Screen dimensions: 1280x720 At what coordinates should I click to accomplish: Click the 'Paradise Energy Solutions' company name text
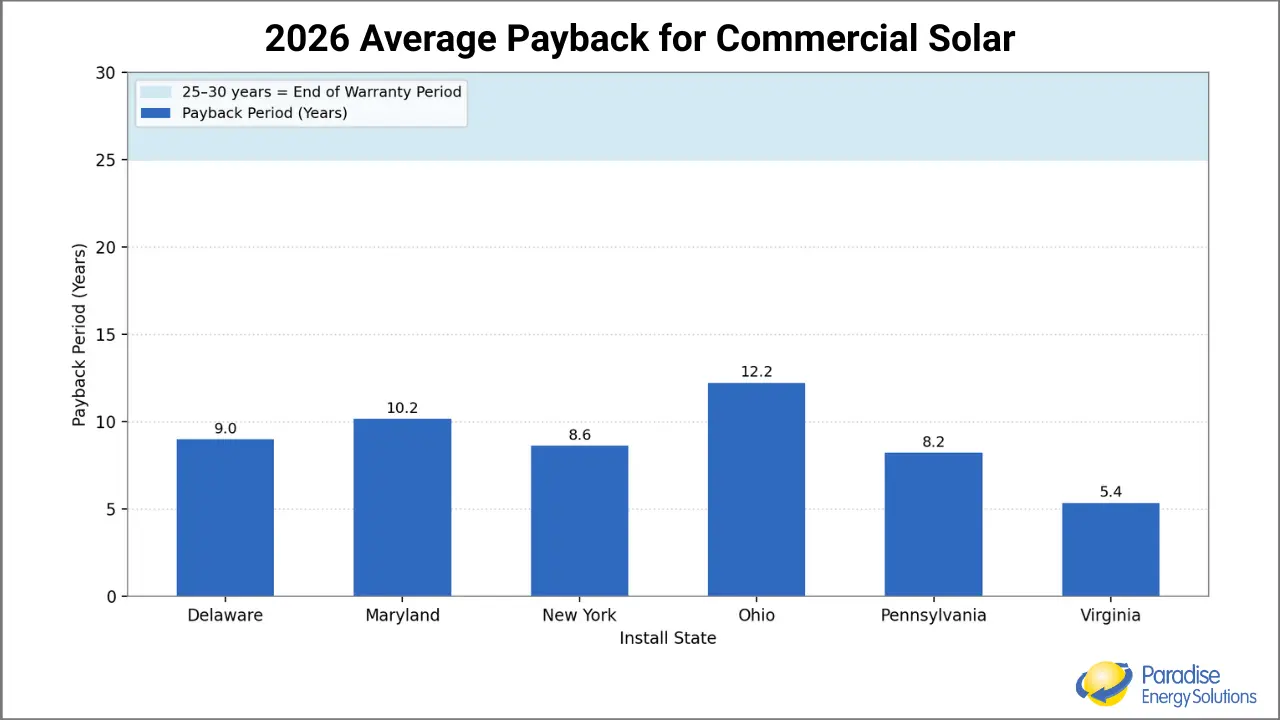[x=1197, y=684]
